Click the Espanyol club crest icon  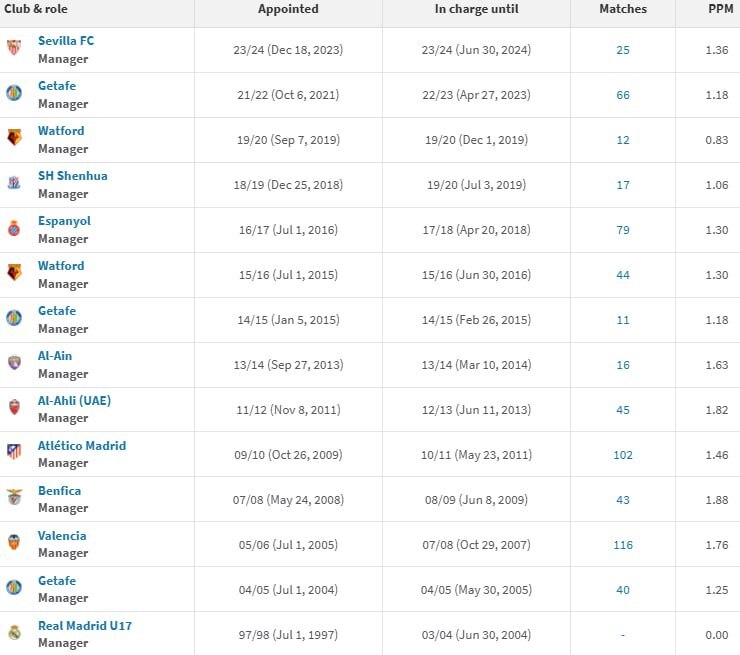14,229
